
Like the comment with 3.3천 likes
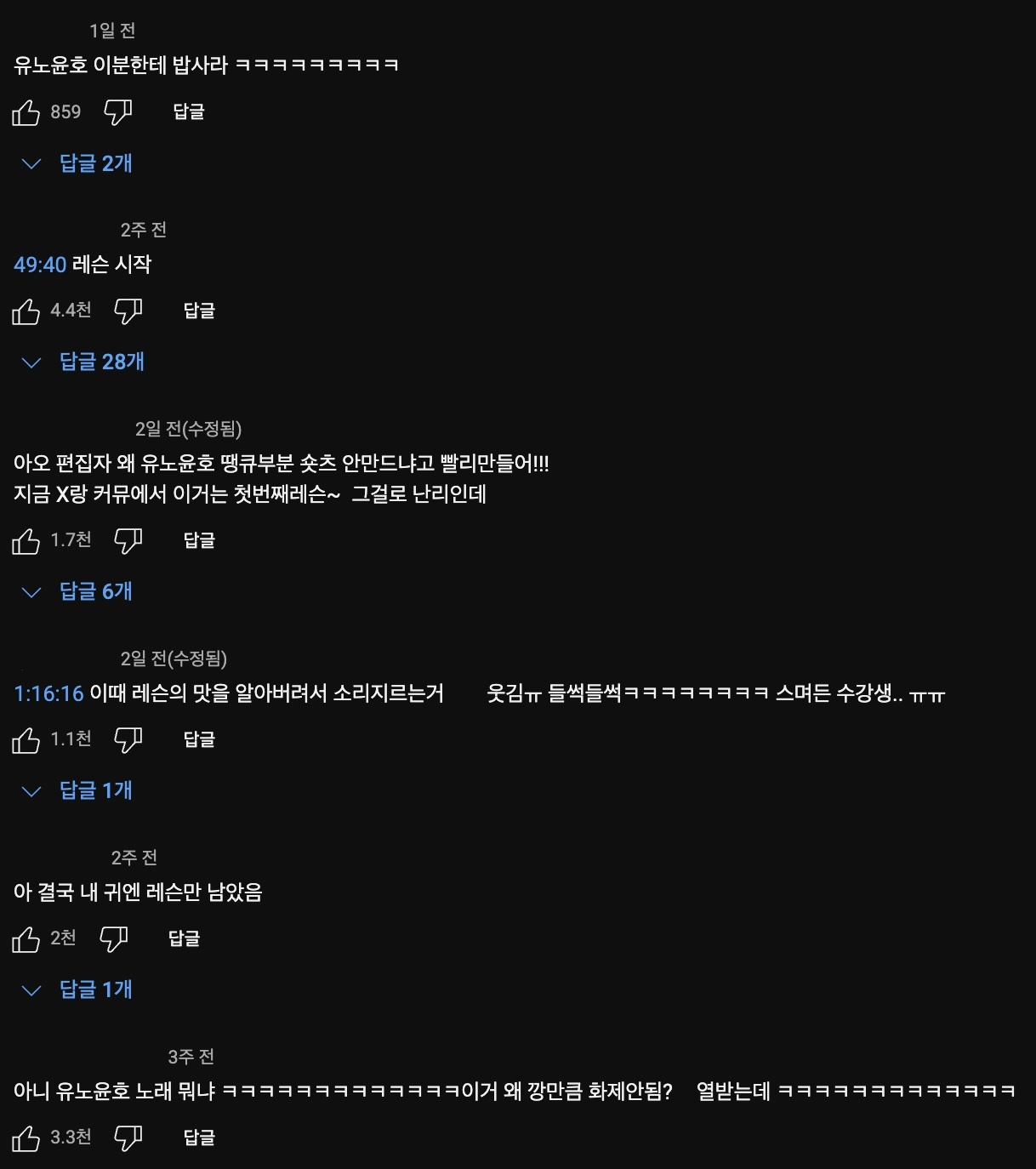pyautogui.click(x=26, y=1138)
